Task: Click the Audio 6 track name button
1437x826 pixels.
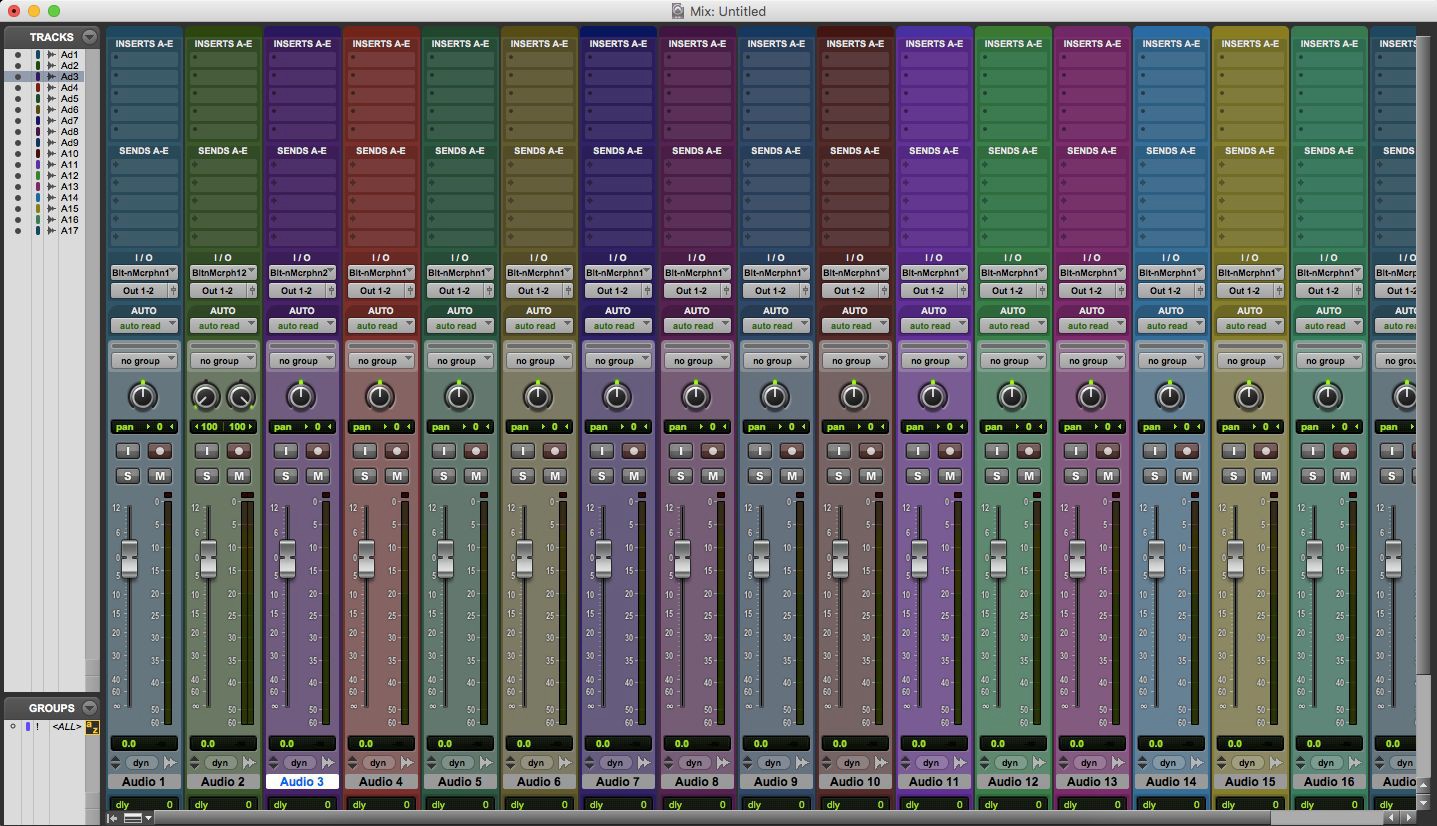Action: [x=539, y=782]
